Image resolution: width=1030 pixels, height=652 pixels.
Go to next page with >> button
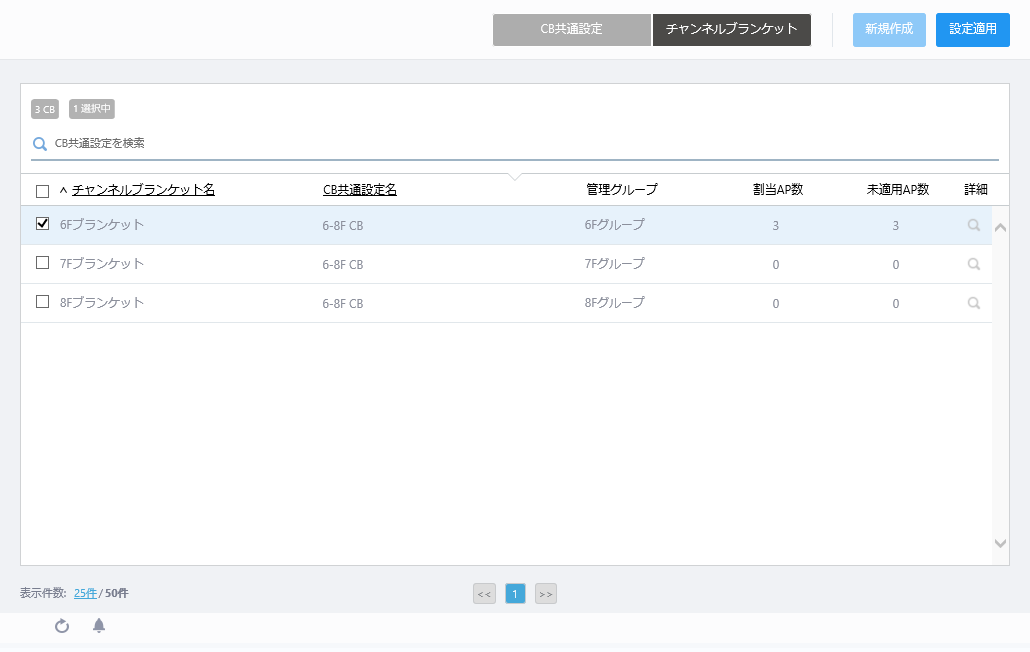point(546,594)
